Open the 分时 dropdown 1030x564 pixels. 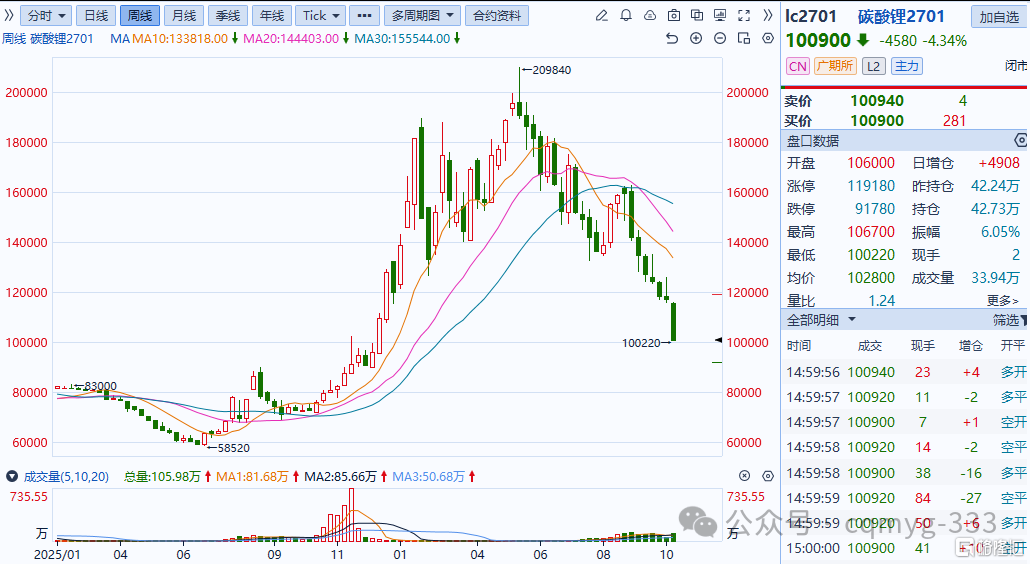[46, 16]
